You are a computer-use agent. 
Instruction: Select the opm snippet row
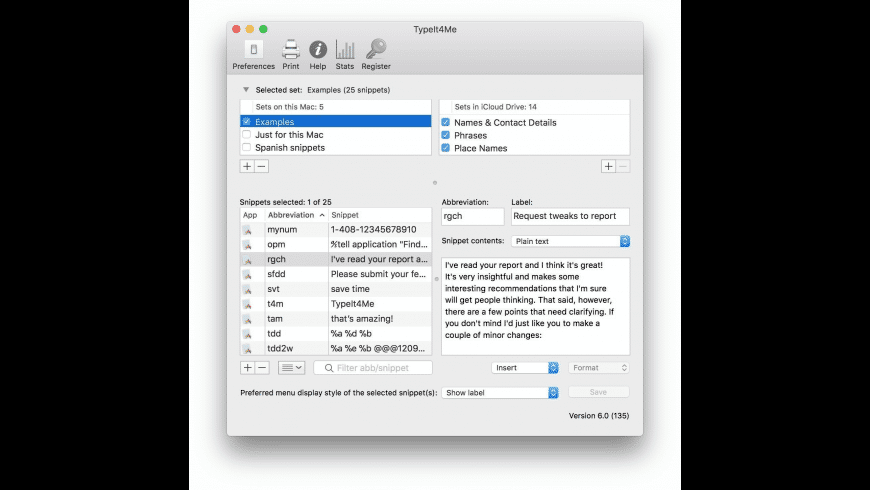click(x=336, y=244)
